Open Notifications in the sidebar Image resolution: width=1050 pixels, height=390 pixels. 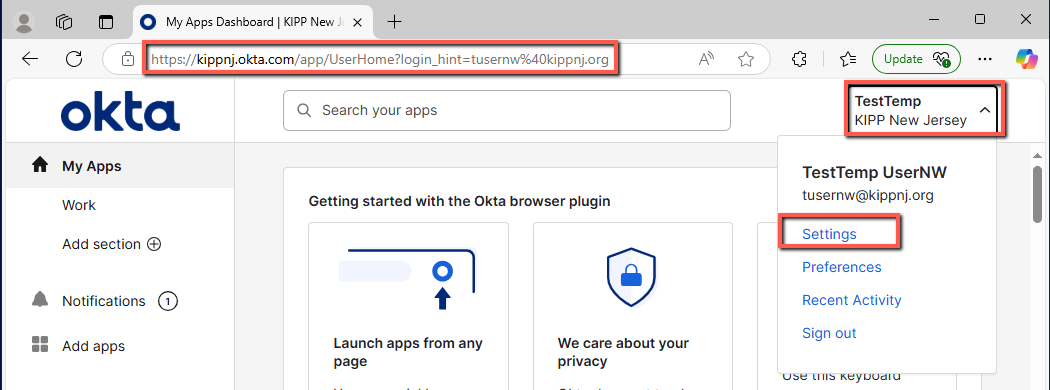click(x=104, y=302)
